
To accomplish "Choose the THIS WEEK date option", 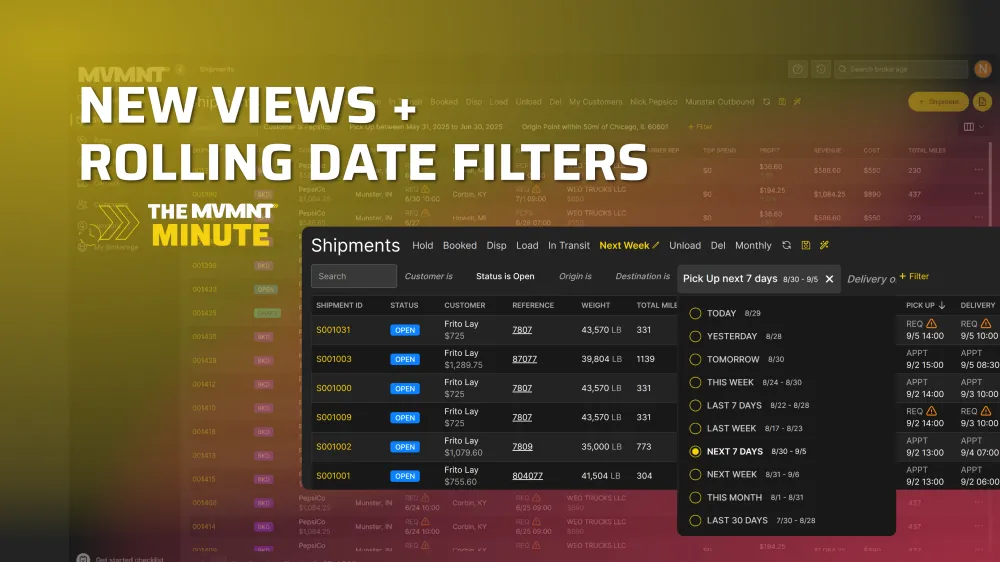I will [x=695, y=382].
